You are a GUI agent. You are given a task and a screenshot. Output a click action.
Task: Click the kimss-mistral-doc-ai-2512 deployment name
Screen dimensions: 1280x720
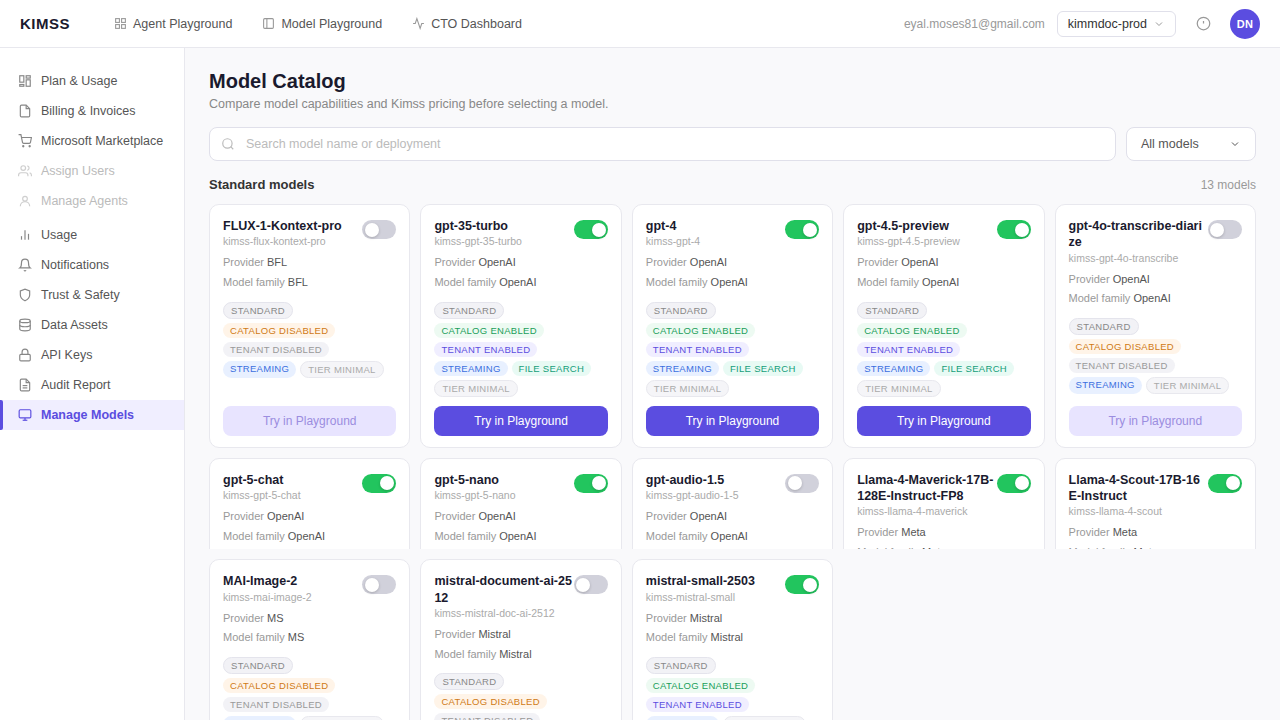point(494,614)
